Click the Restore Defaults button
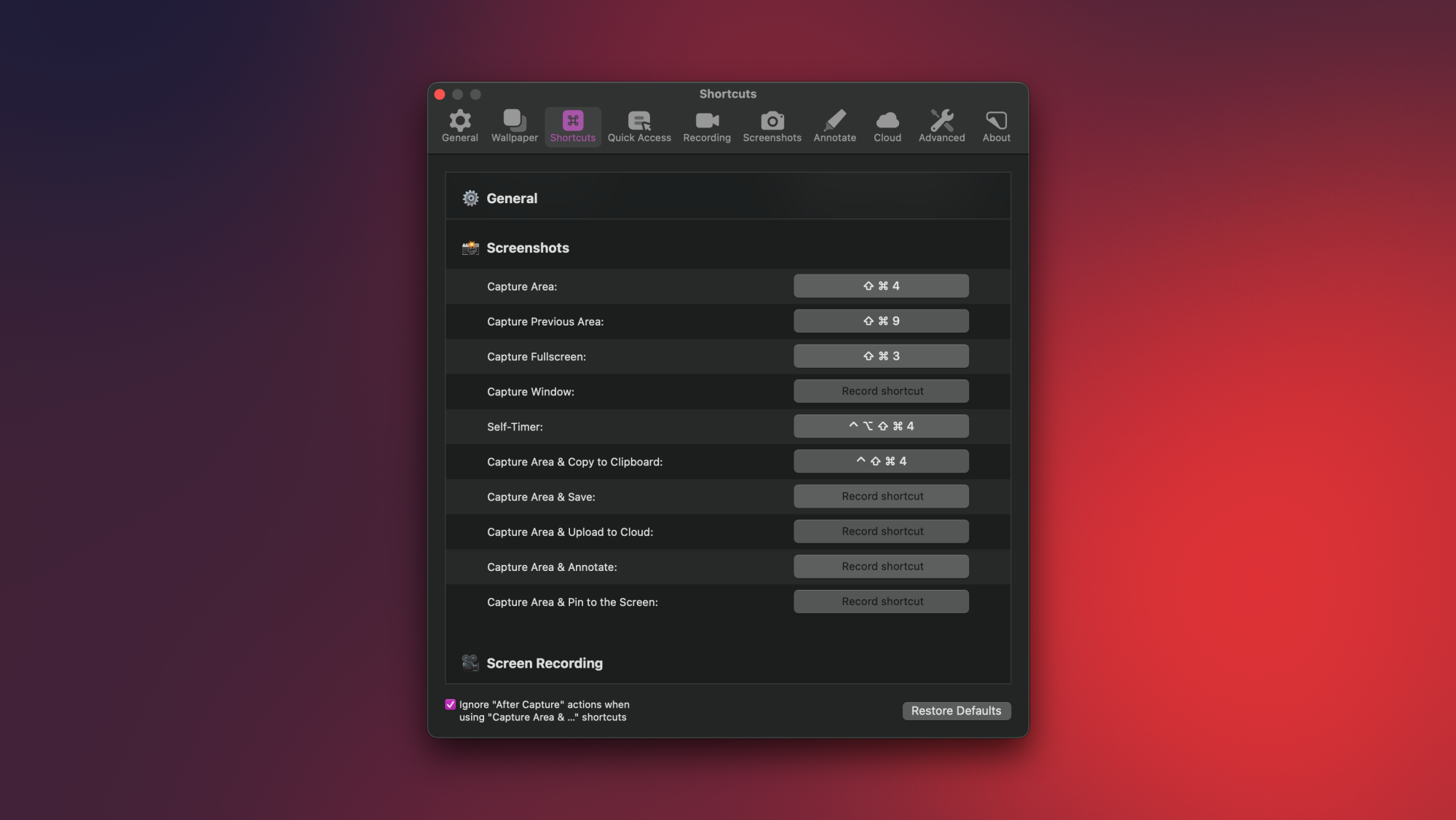The width and height of the screenshot is (1456, 820). [956, 711]
